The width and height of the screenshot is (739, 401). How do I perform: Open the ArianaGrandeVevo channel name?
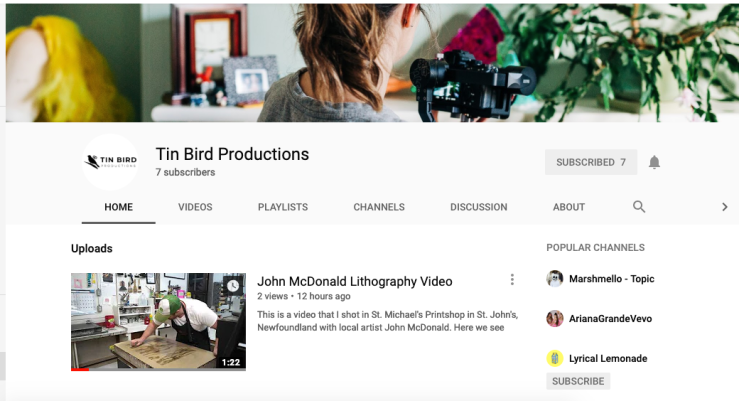click(610, 319)
